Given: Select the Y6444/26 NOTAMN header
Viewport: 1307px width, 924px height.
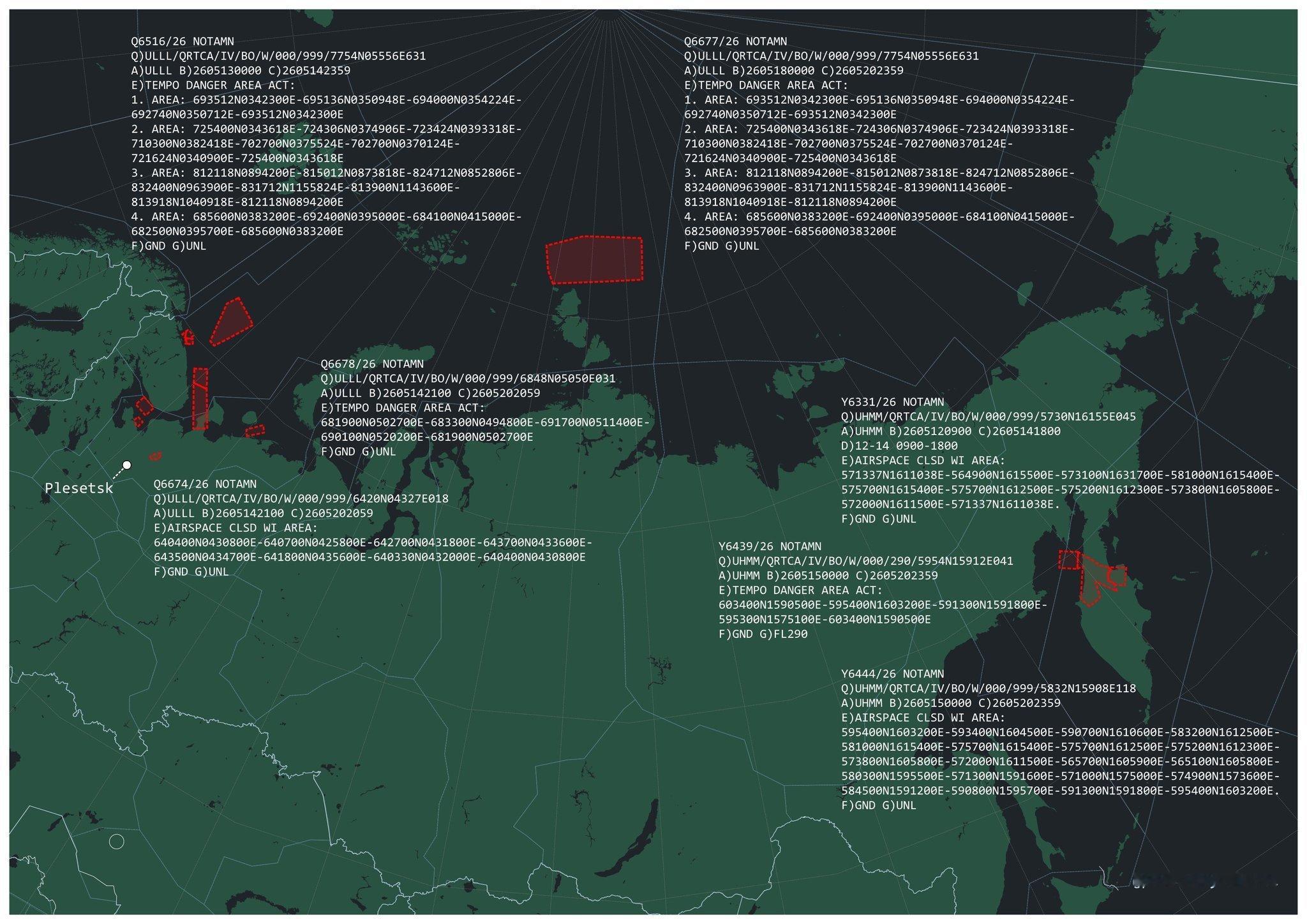Looking at the screenshot, I should pyautogui.click(x=893, y=674).
